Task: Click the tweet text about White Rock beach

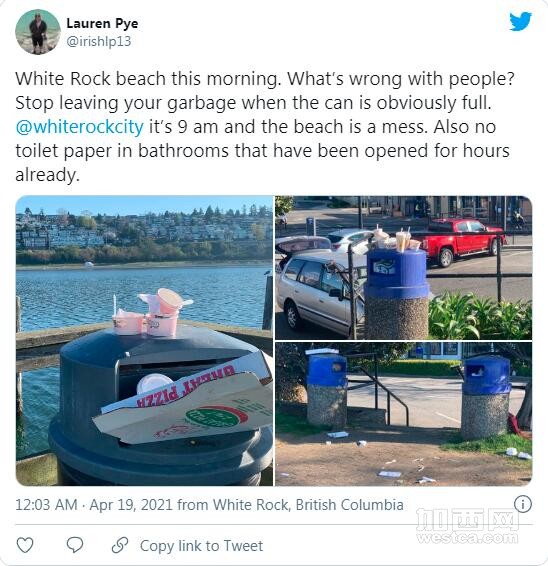Action: [x=265, y=127]
